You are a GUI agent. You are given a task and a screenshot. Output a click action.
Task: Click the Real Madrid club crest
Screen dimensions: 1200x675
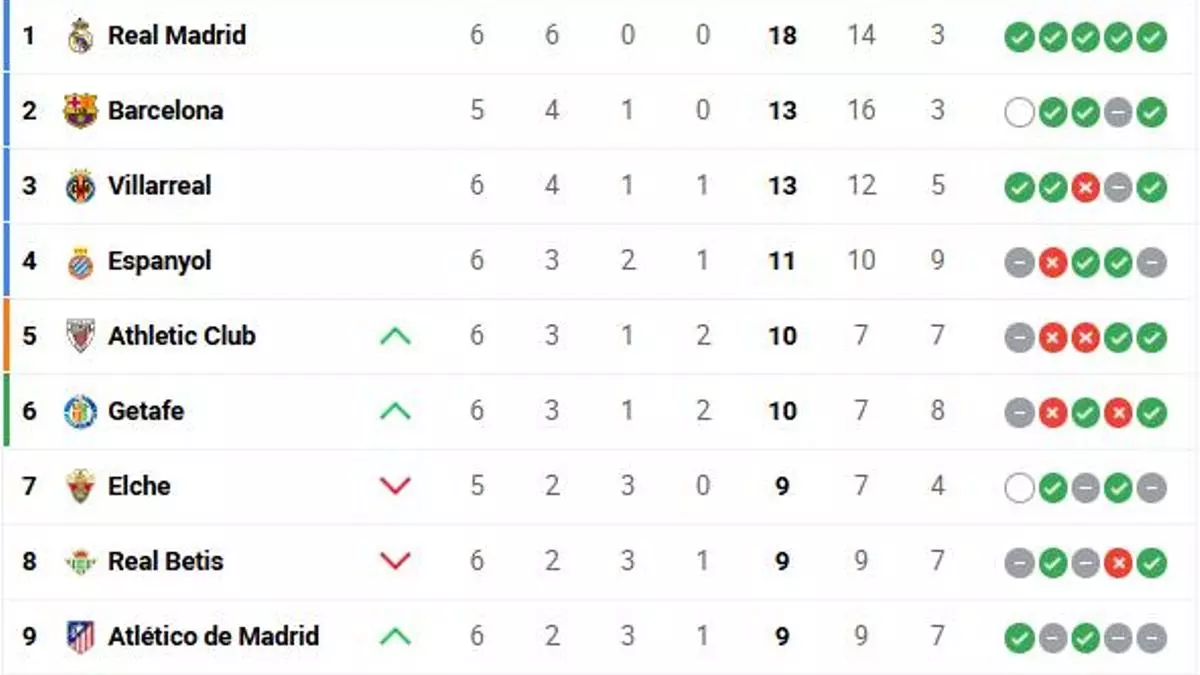[x=80, y=34]
